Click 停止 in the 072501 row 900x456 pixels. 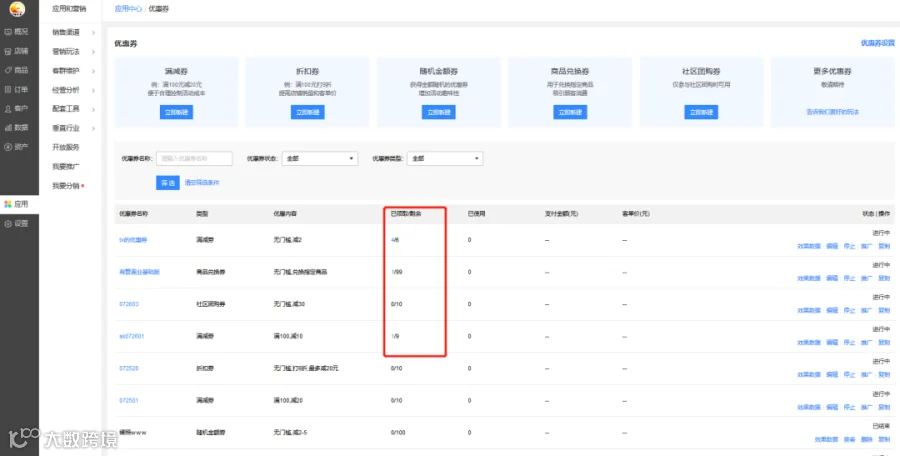pos(849,407)
